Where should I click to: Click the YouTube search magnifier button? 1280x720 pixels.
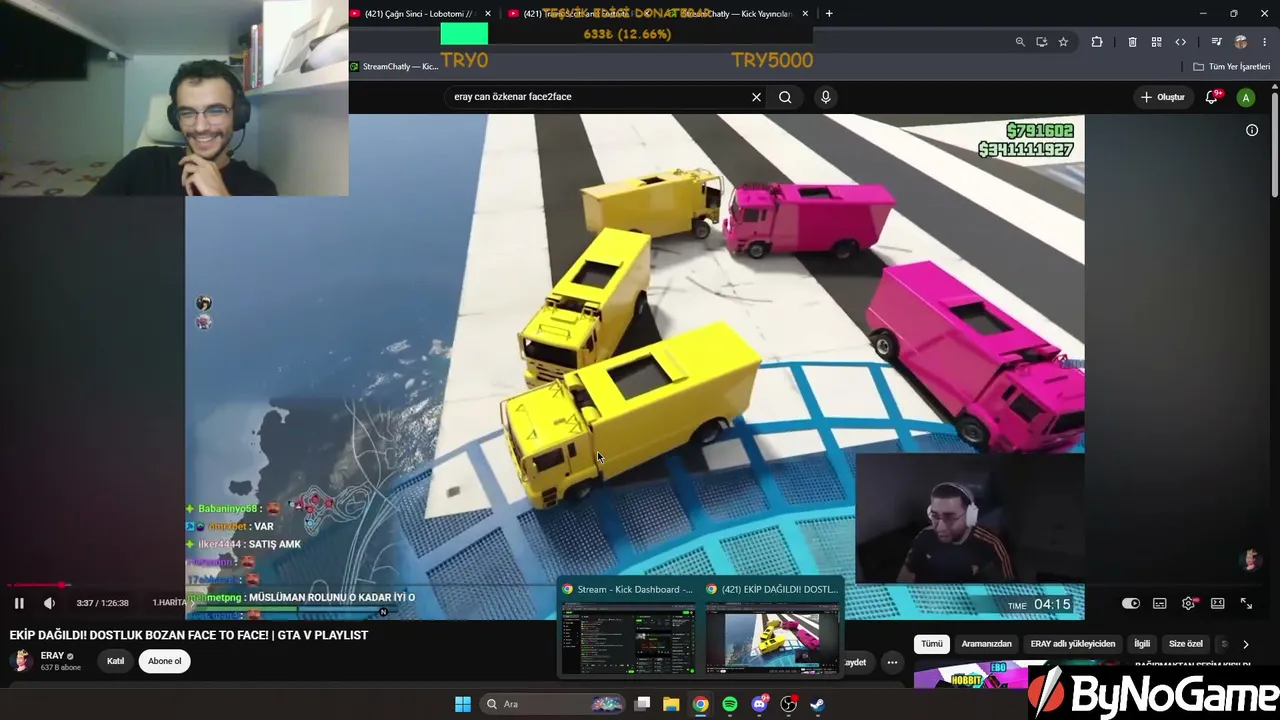pyautogui.click(x=785, y=97)
